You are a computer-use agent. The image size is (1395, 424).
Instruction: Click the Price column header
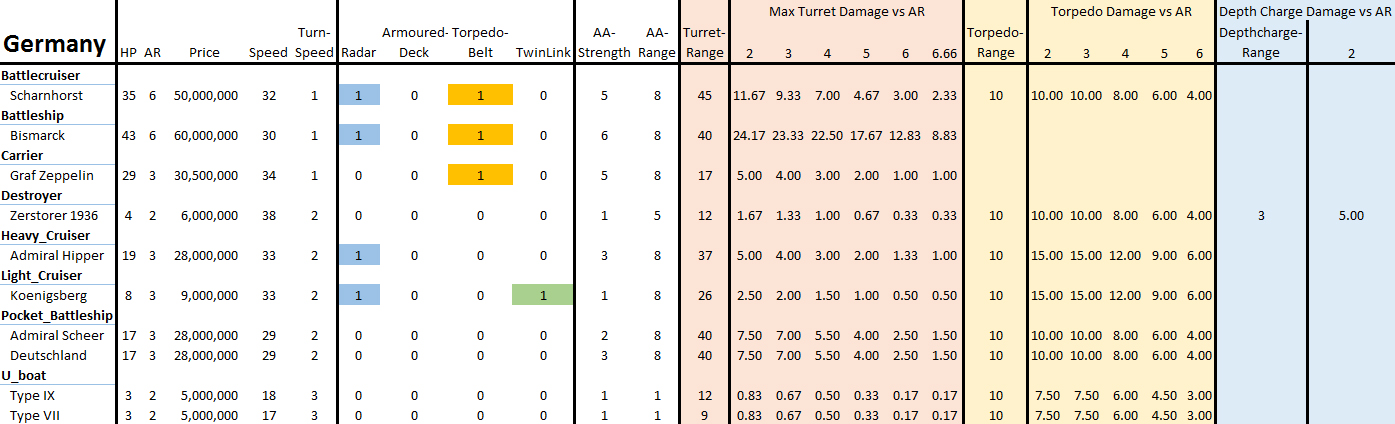tap(204, 53)
